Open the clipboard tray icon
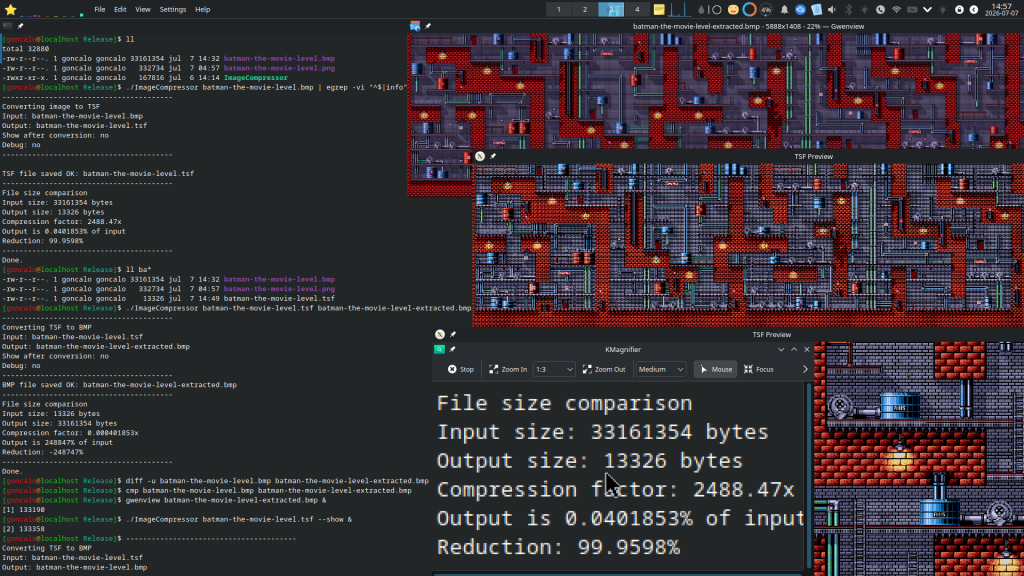The width and height of the screenshot is (1024, 576). point(816,10)
